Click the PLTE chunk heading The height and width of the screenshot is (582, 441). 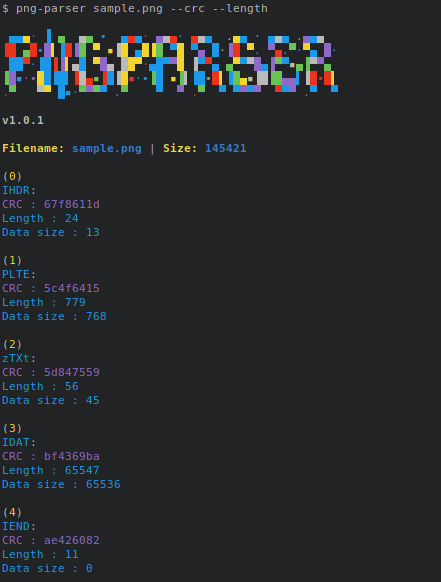16,274
